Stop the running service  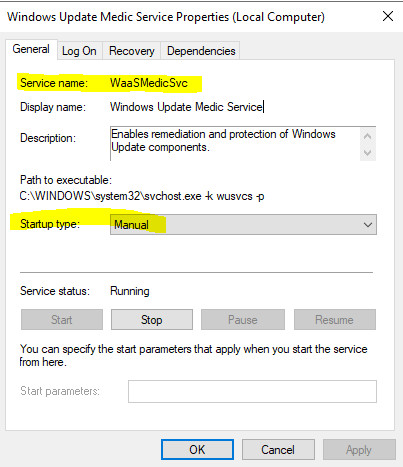pos(152,320)
